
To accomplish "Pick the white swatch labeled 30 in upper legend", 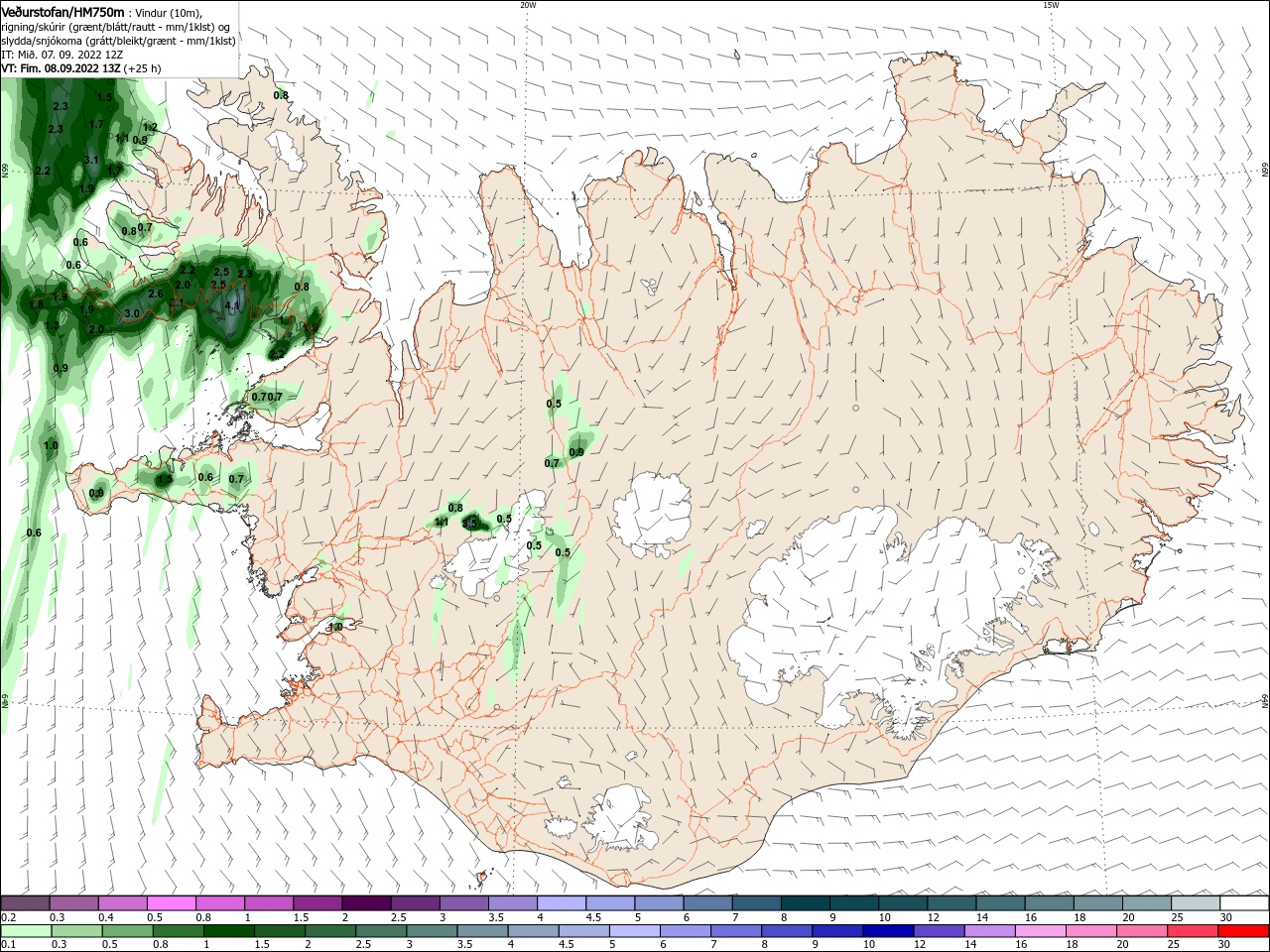I will pyautogui.click(x=1243, y=903).
